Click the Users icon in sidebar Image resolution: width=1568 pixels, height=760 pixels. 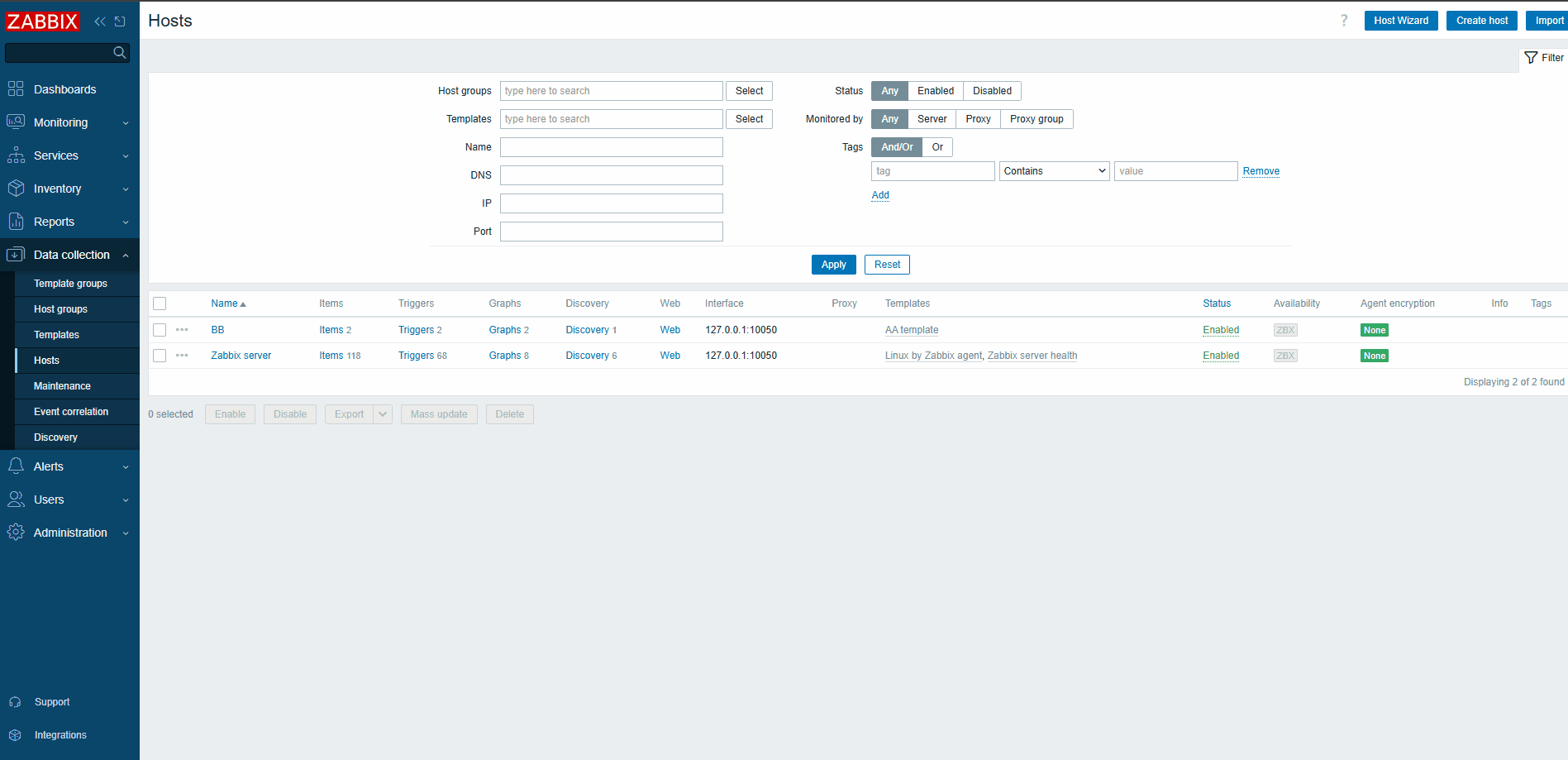click(16, 499)
